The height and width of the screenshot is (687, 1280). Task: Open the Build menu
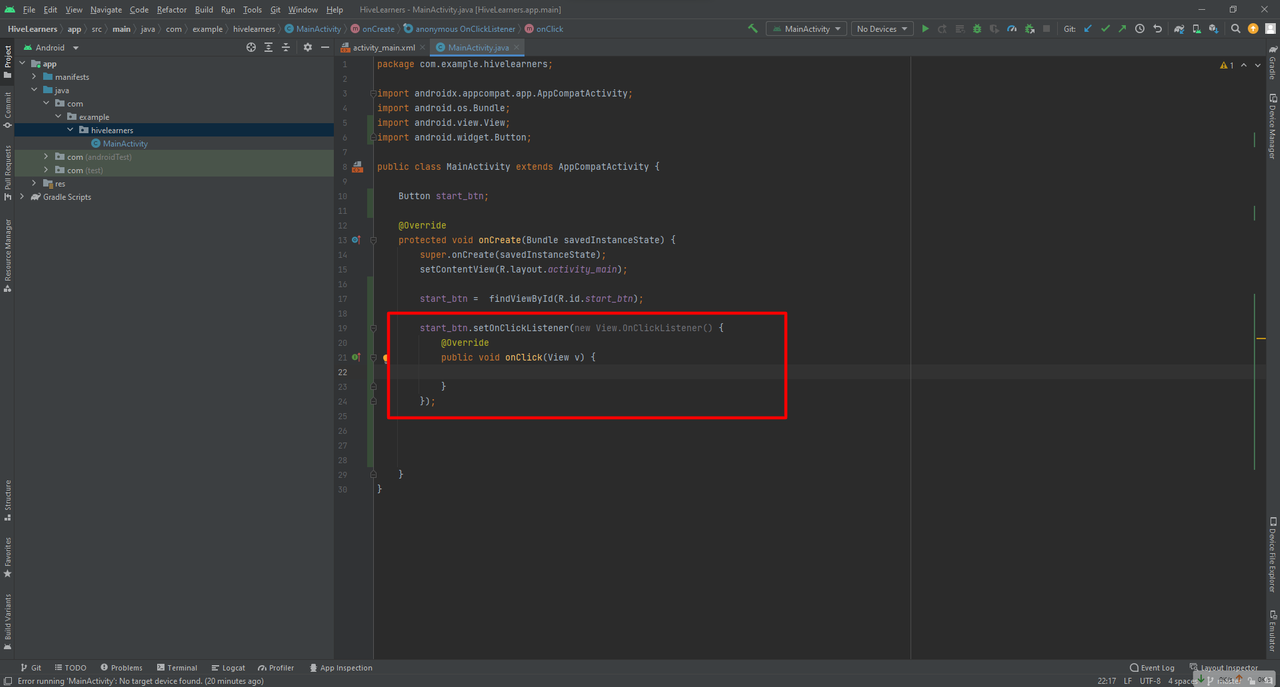click(204, 10)
